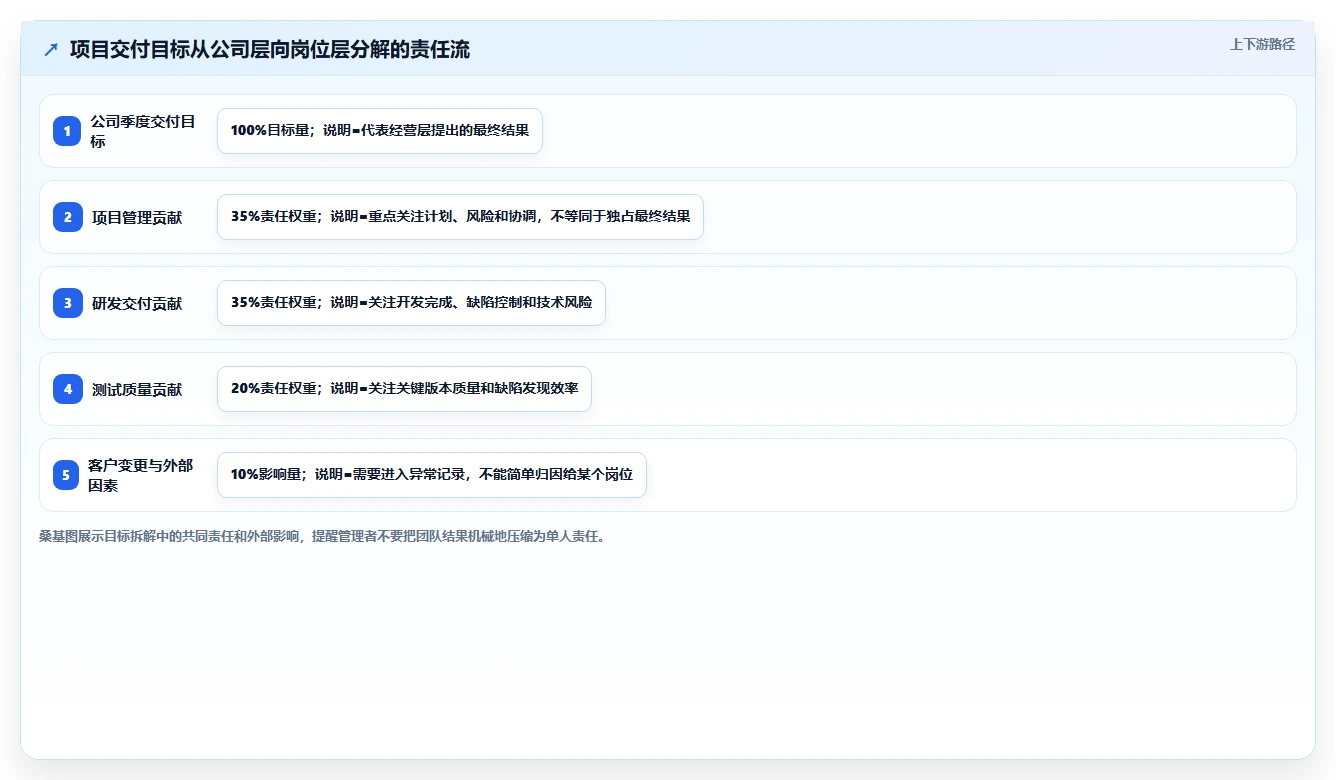Click the arrow icon beside the title
This screenshot has width=1336, height=780.
pyautogui.click(x=51, y=50)
